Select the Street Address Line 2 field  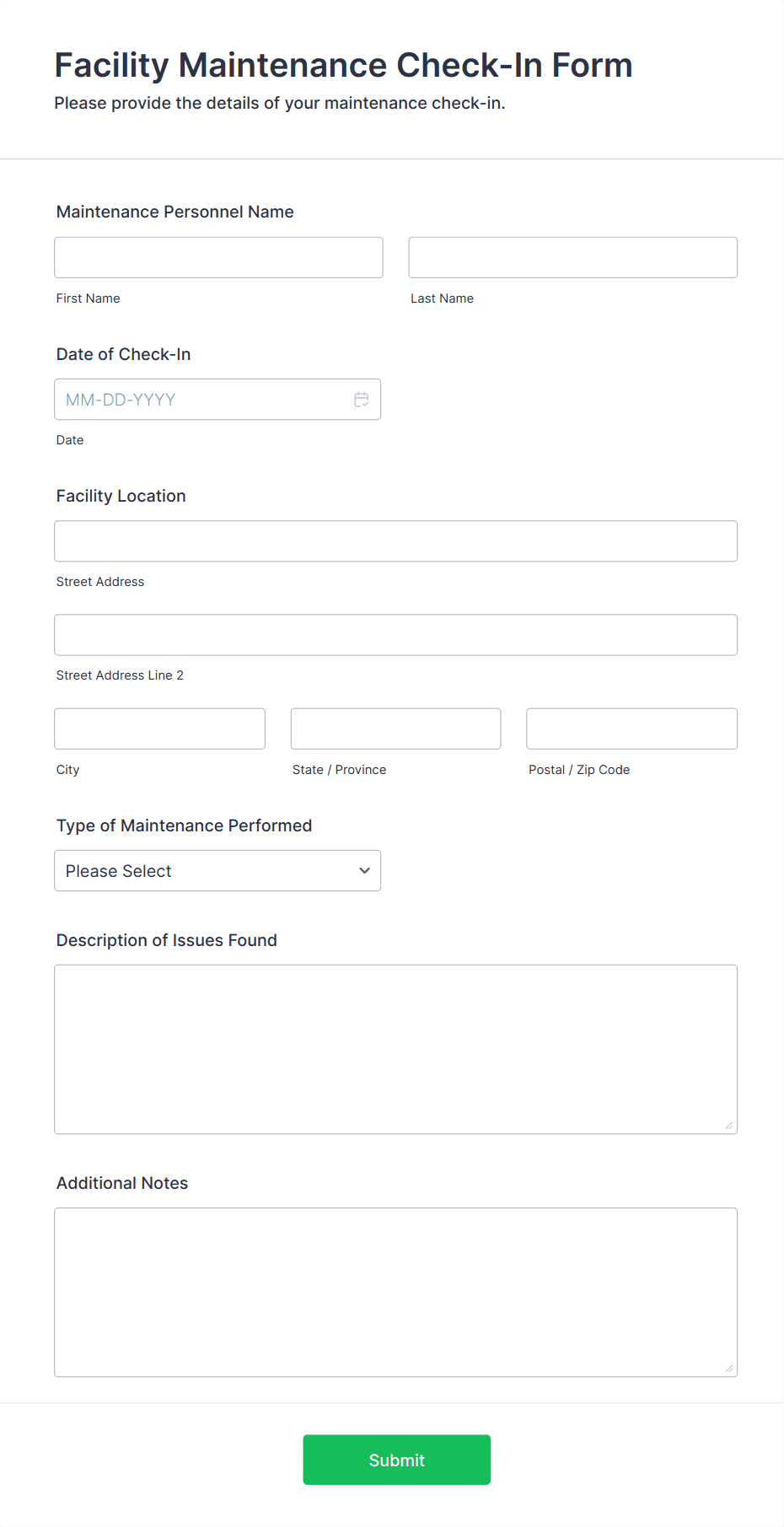click(x=395, y=635)
